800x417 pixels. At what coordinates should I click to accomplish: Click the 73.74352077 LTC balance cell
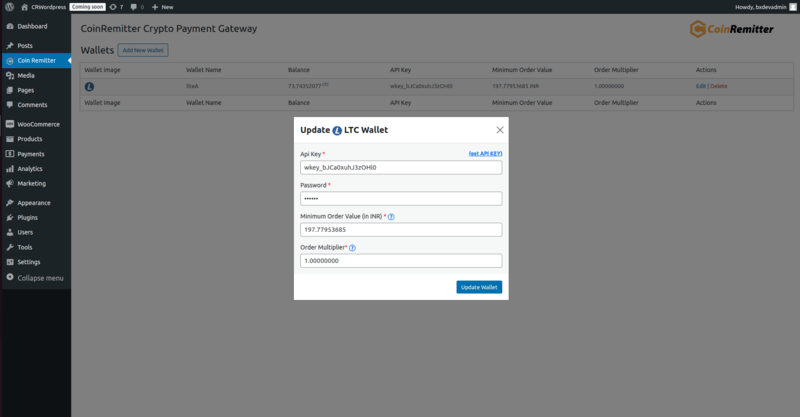tap(308, 86)
